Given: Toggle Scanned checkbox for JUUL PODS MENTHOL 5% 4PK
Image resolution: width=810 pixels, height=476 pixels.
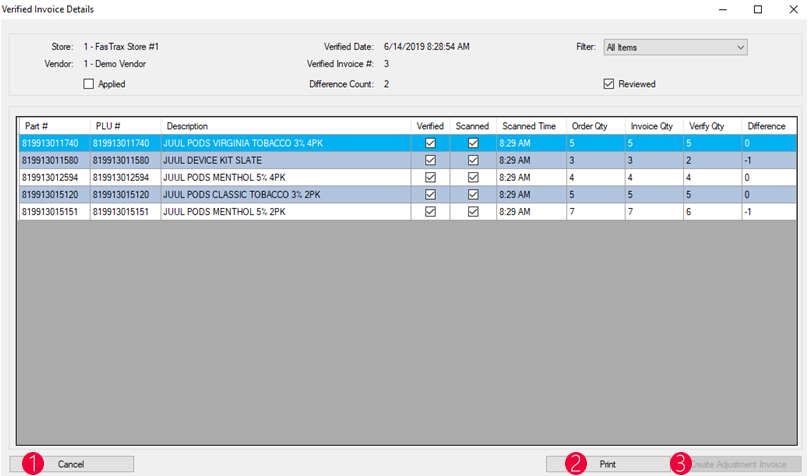Looking at the screenshot, I should 473,177.
